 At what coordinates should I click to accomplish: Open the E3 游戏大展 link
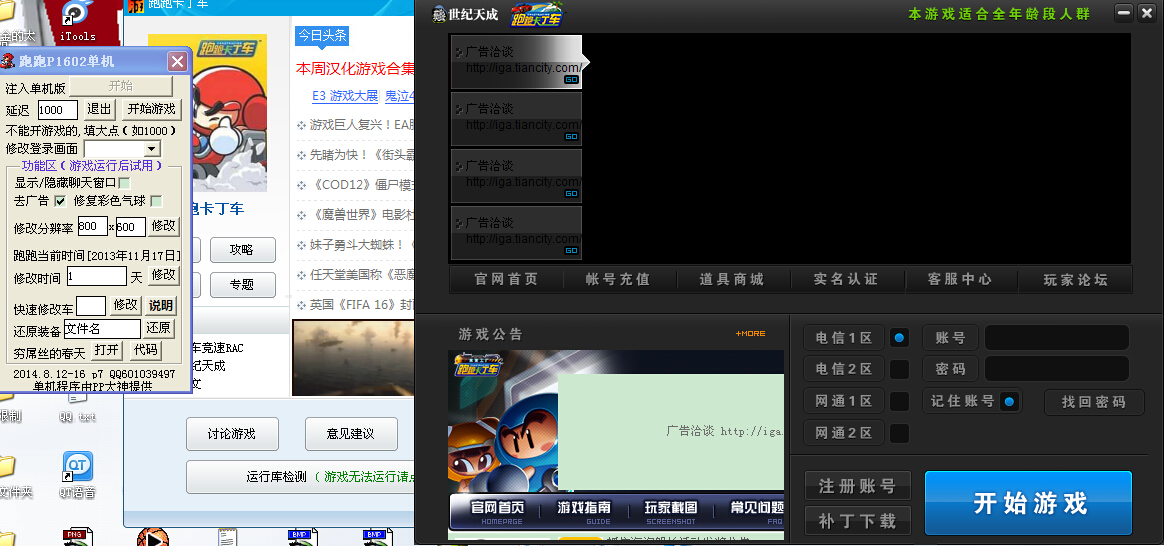[345, 97]
